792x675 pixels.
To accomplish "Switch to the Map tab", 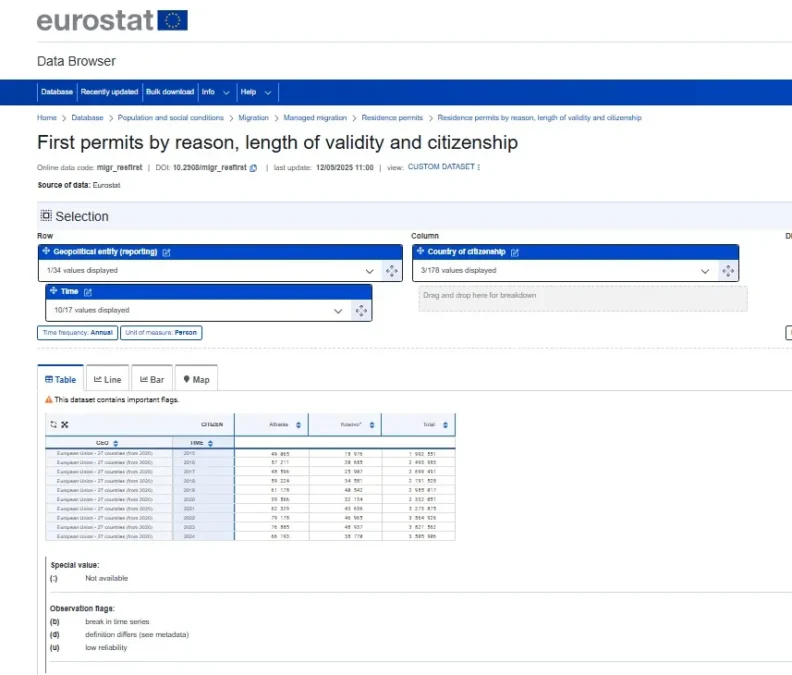I will 196,380.
